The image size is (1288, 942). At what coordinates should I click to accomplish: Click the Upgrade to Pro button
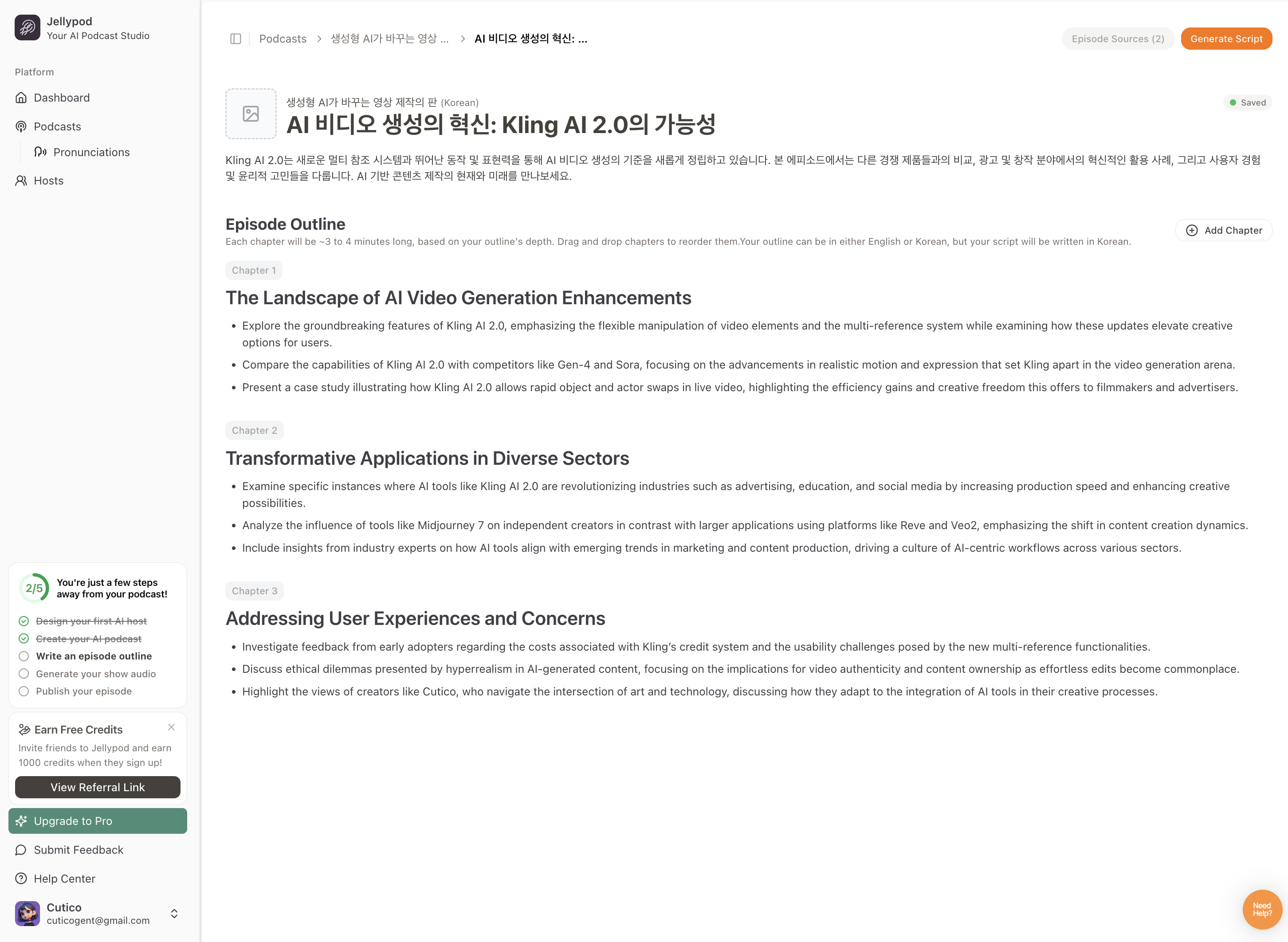tap(98, 821)
